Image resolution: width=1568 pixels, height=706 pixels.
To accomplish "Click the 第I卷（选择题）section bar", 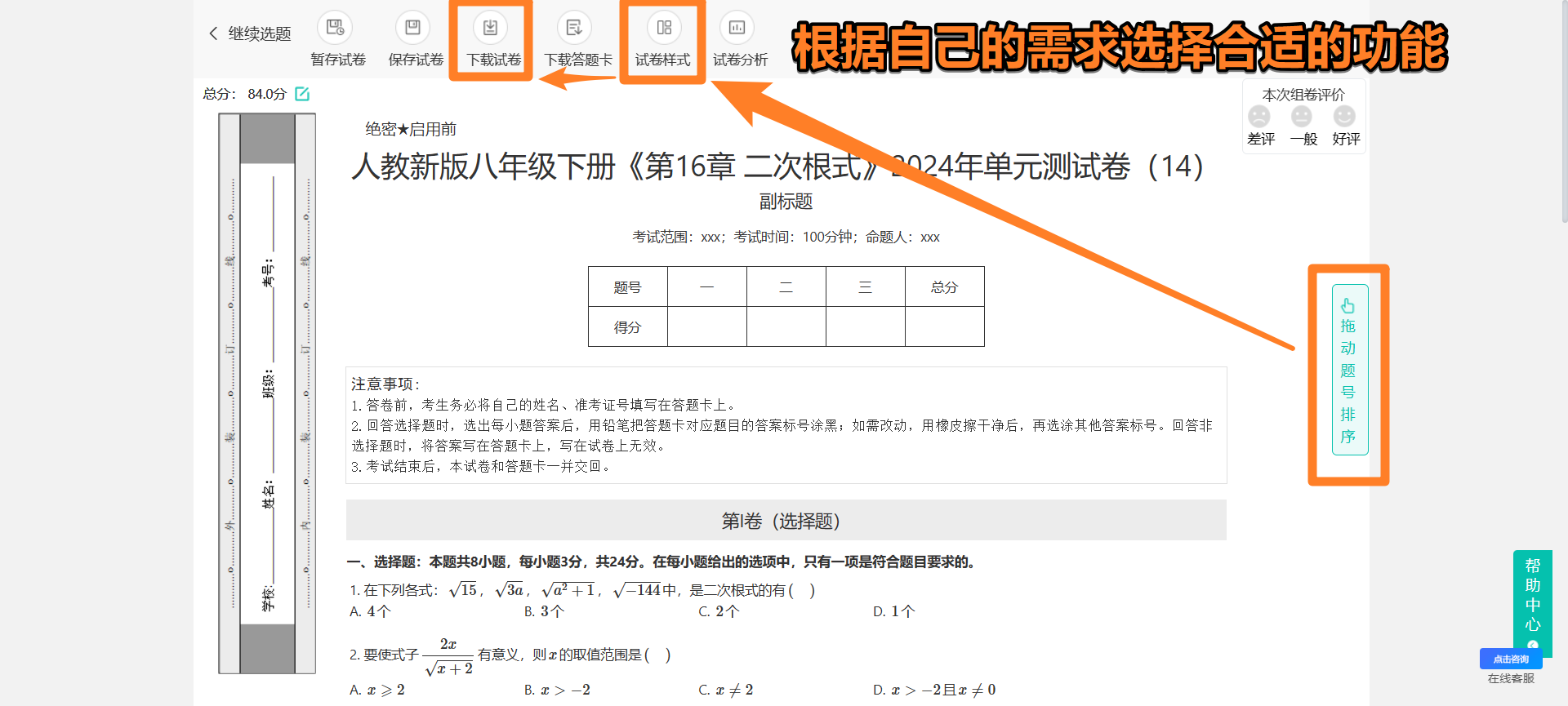I will (x=786, y=521).
